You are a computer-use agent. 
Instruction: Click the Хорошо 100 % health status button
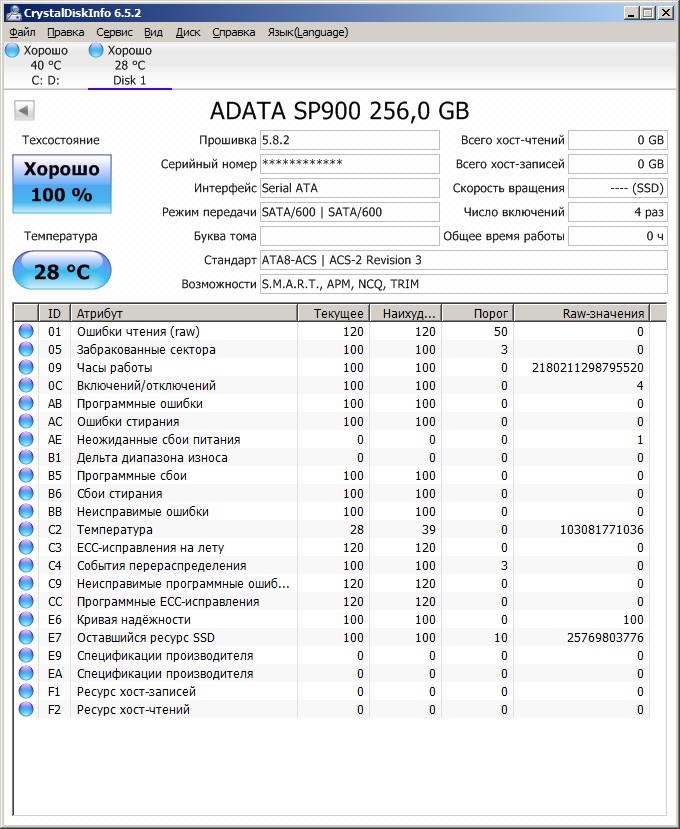[62, 183]
